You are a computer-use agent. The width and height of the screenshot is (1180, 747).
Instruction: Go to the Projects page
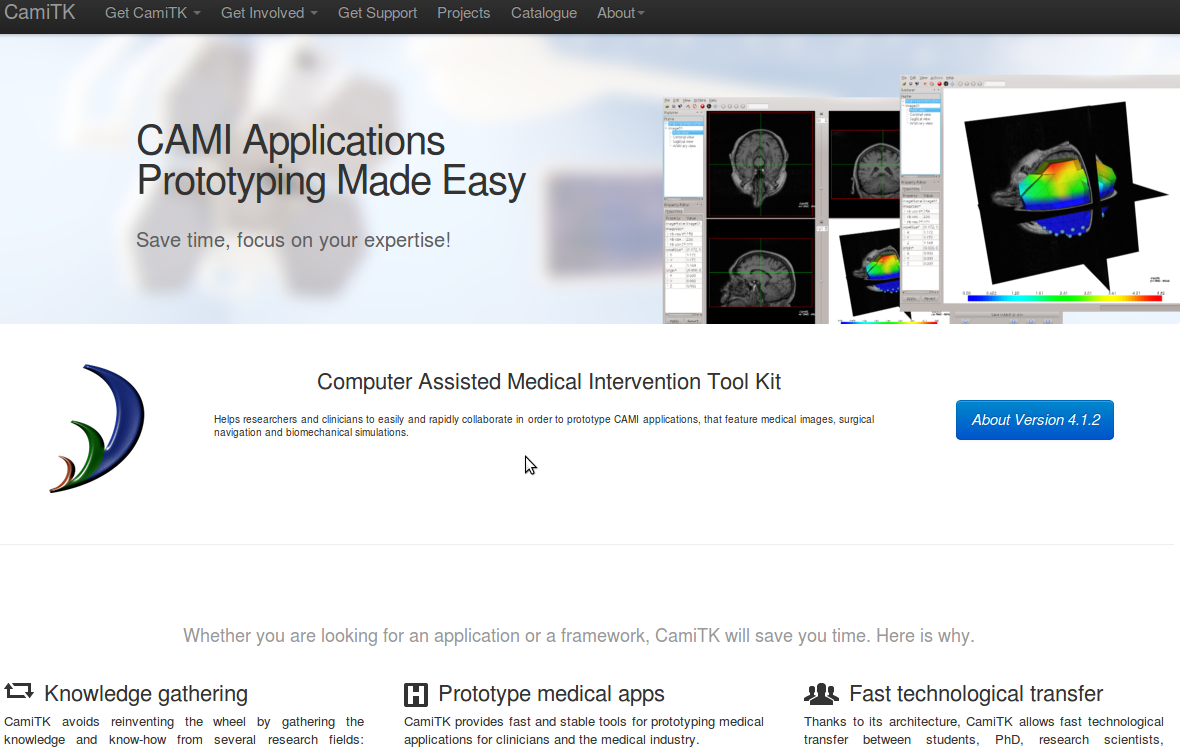464,13
